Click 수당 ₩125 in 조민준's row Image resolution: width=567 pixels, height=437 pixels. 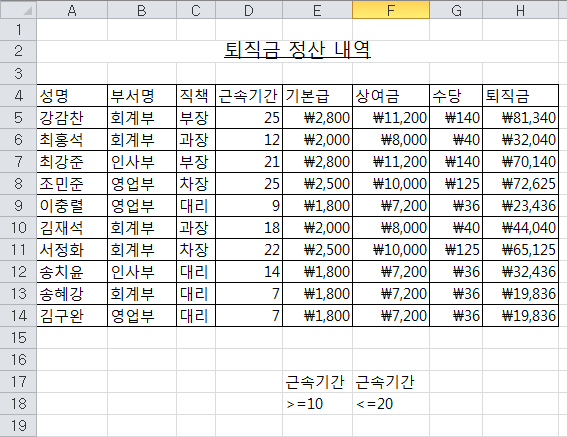coord(456,184)
